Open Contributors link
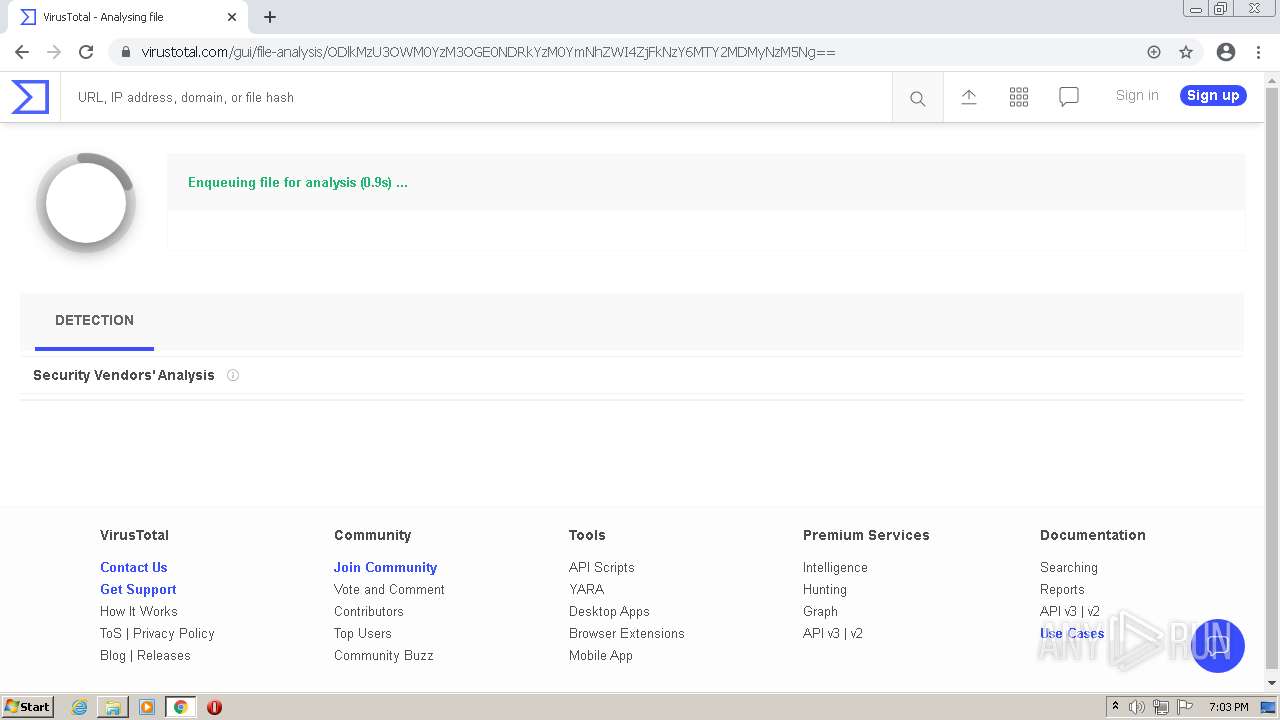This screenshot has width=1280, height=720. [369, 611]
